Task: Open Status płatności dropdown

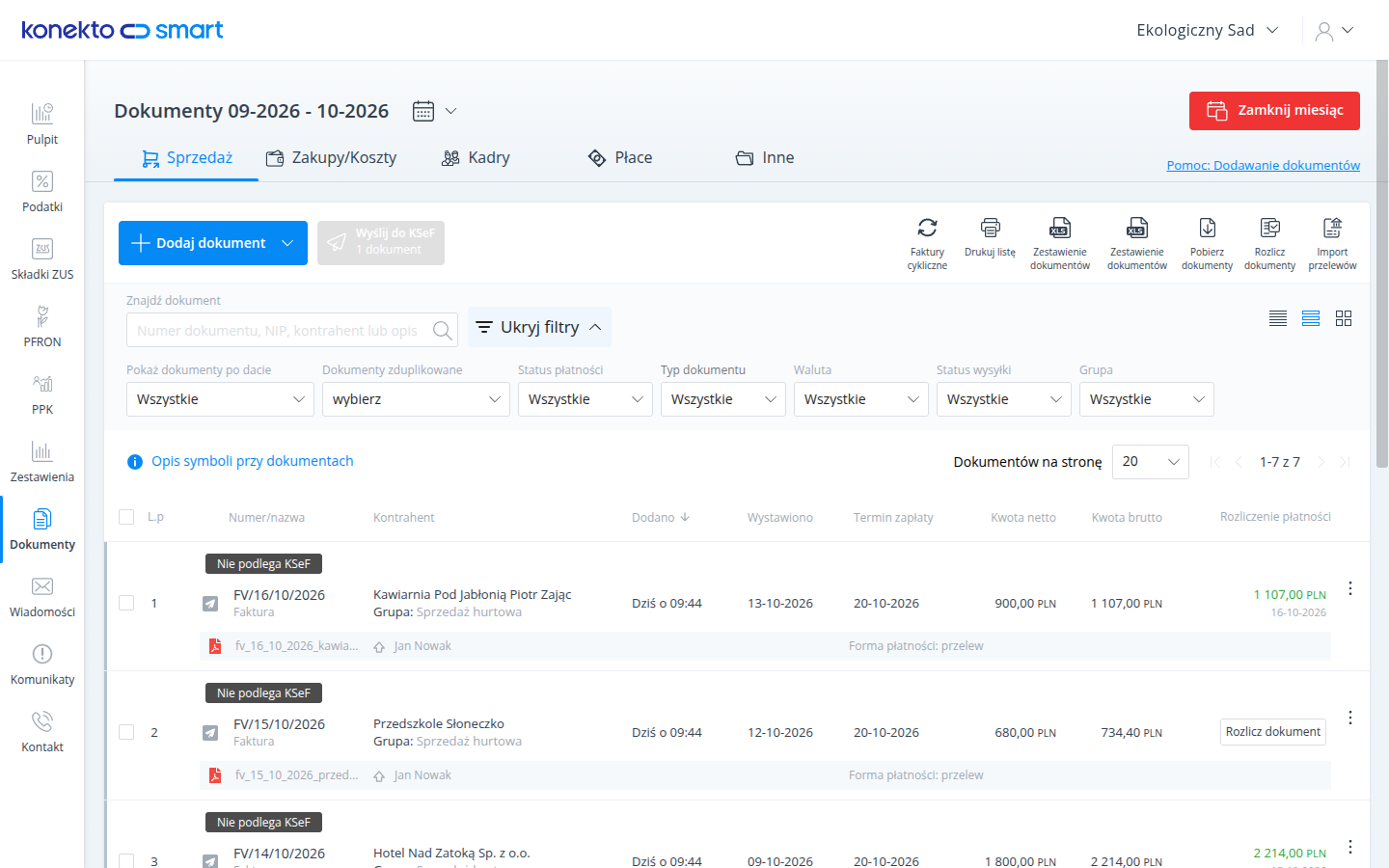Action: (x=586, y=399)
